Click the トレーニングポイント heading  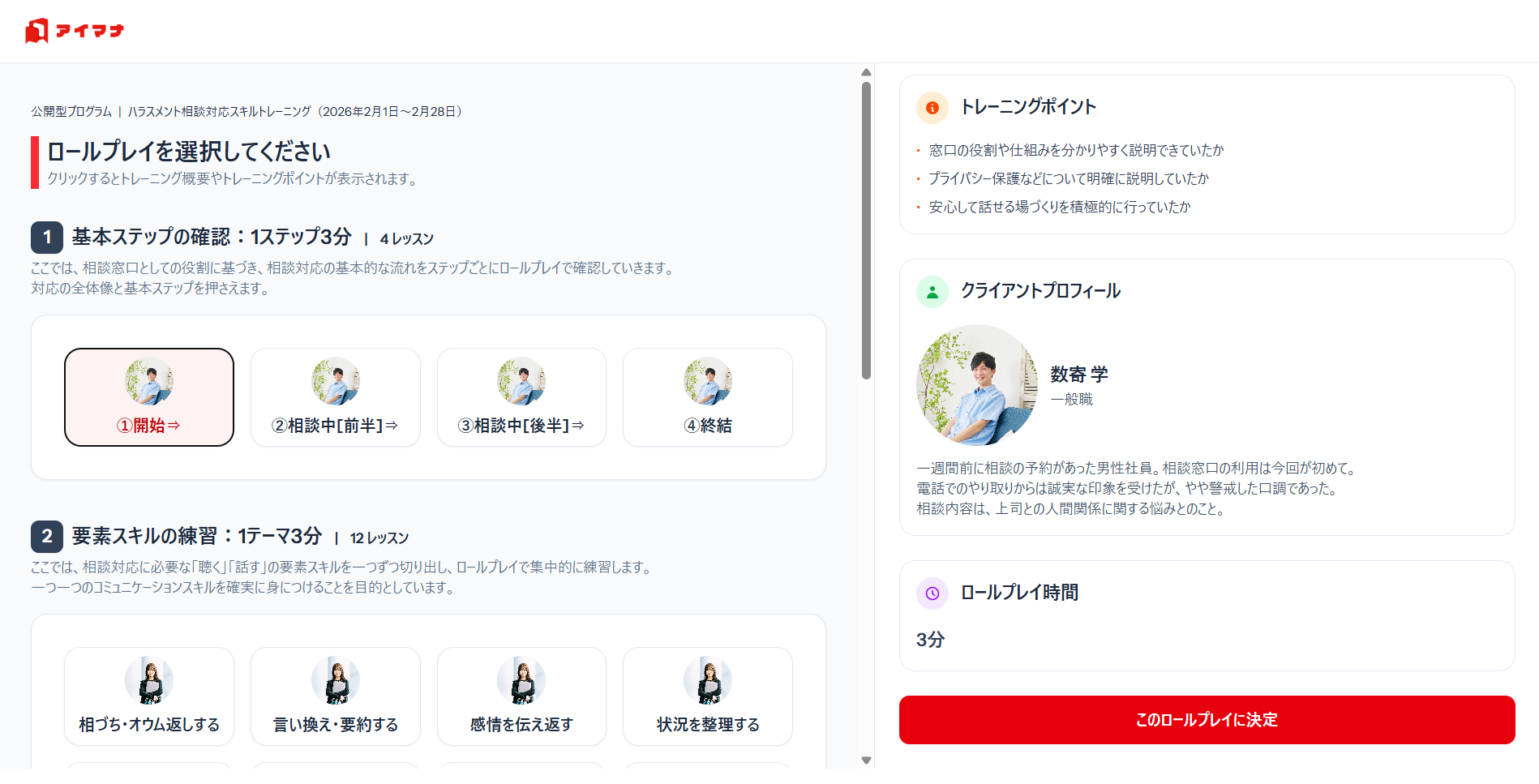click(1028, 107)
